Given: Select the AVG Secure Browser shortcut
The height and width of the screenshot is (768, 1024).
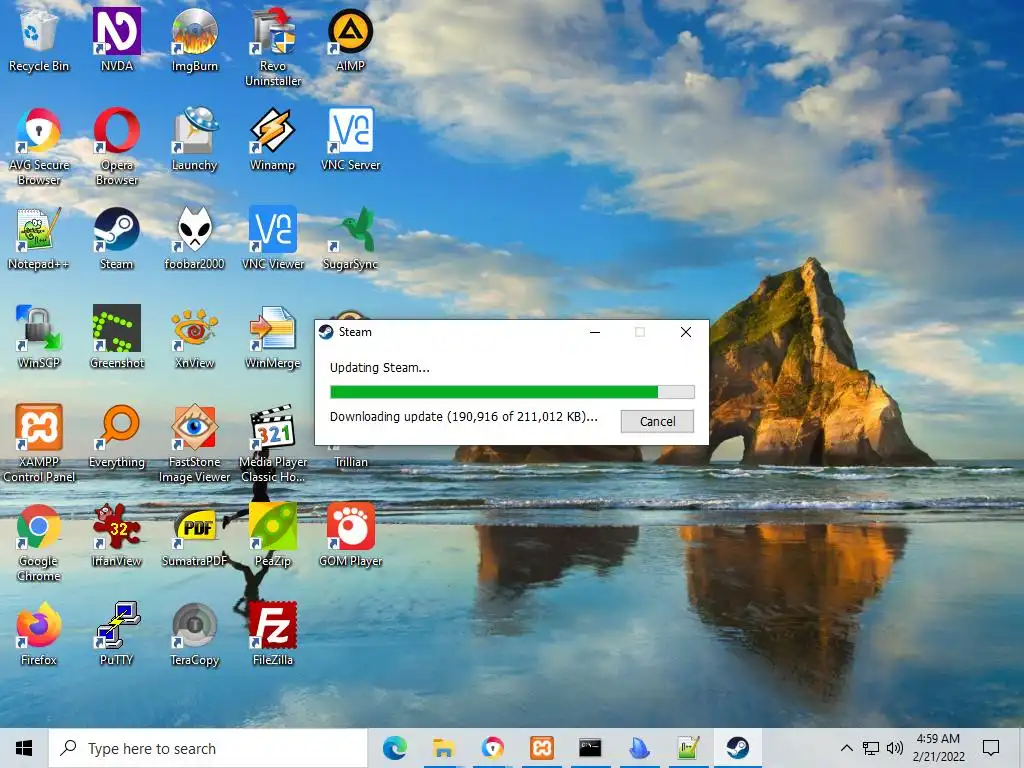Looking at the screenshot, I should tap(39, 146).
